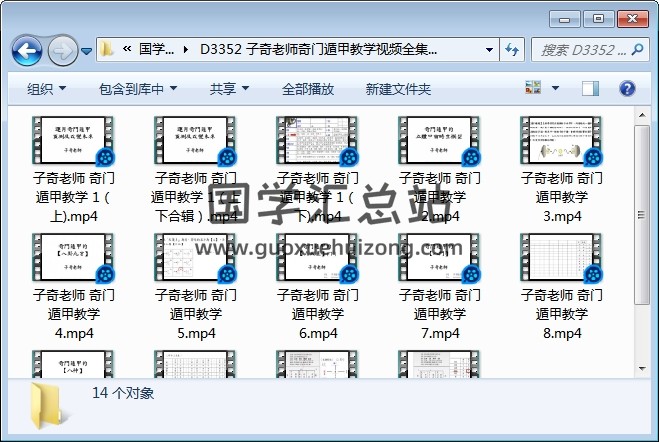Click the search box 搜索 D3352

coord(584,49)
